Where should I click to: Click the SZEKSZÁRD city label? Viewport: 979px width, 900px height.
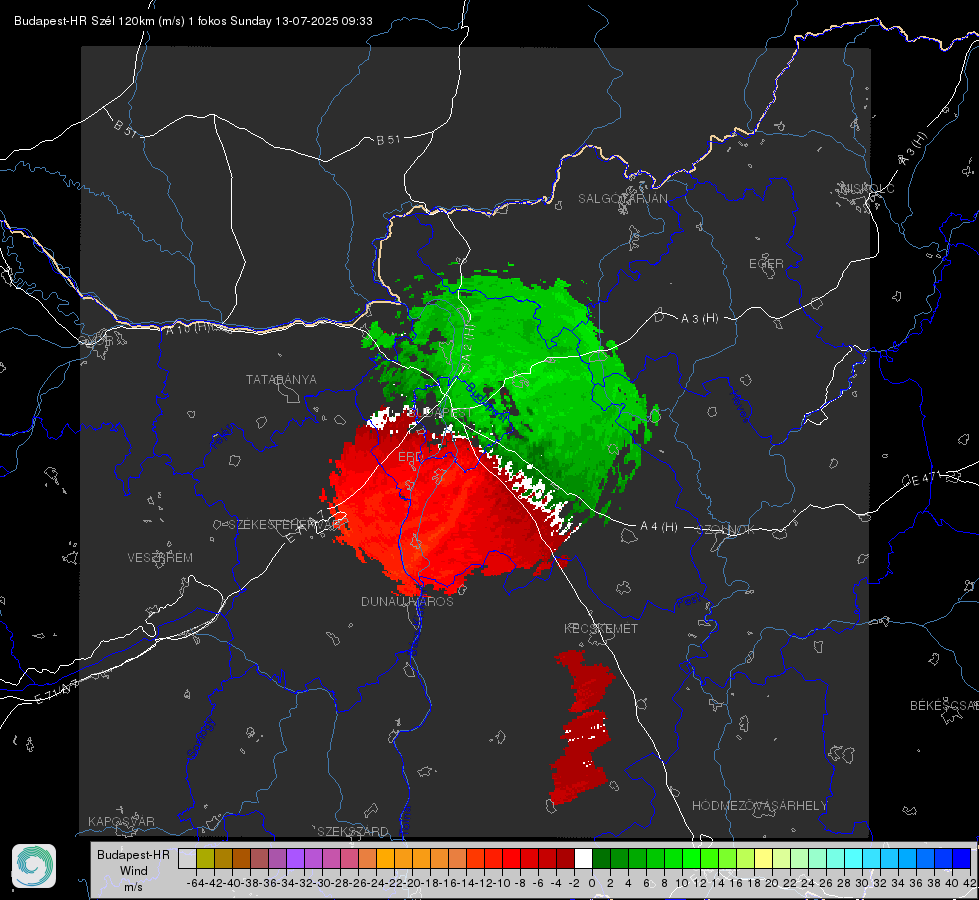(x=353, y=831)
